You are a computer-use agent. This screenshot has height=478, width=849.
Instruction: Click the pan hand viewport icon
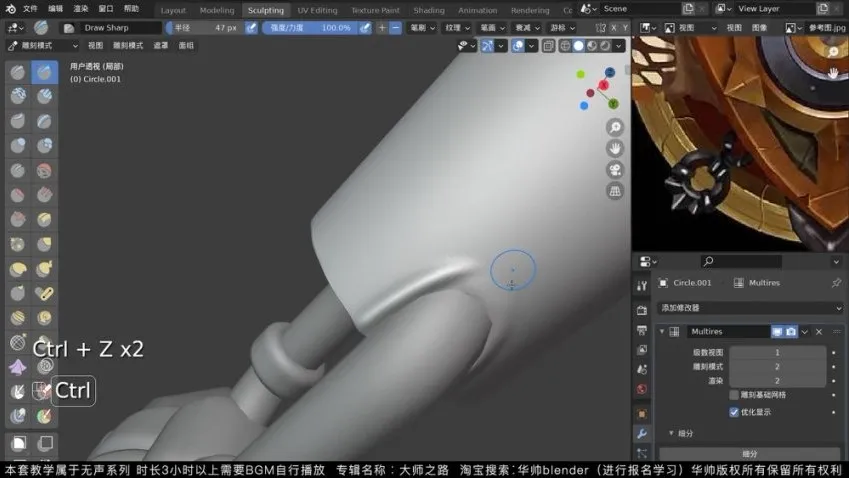coord(615,148)
